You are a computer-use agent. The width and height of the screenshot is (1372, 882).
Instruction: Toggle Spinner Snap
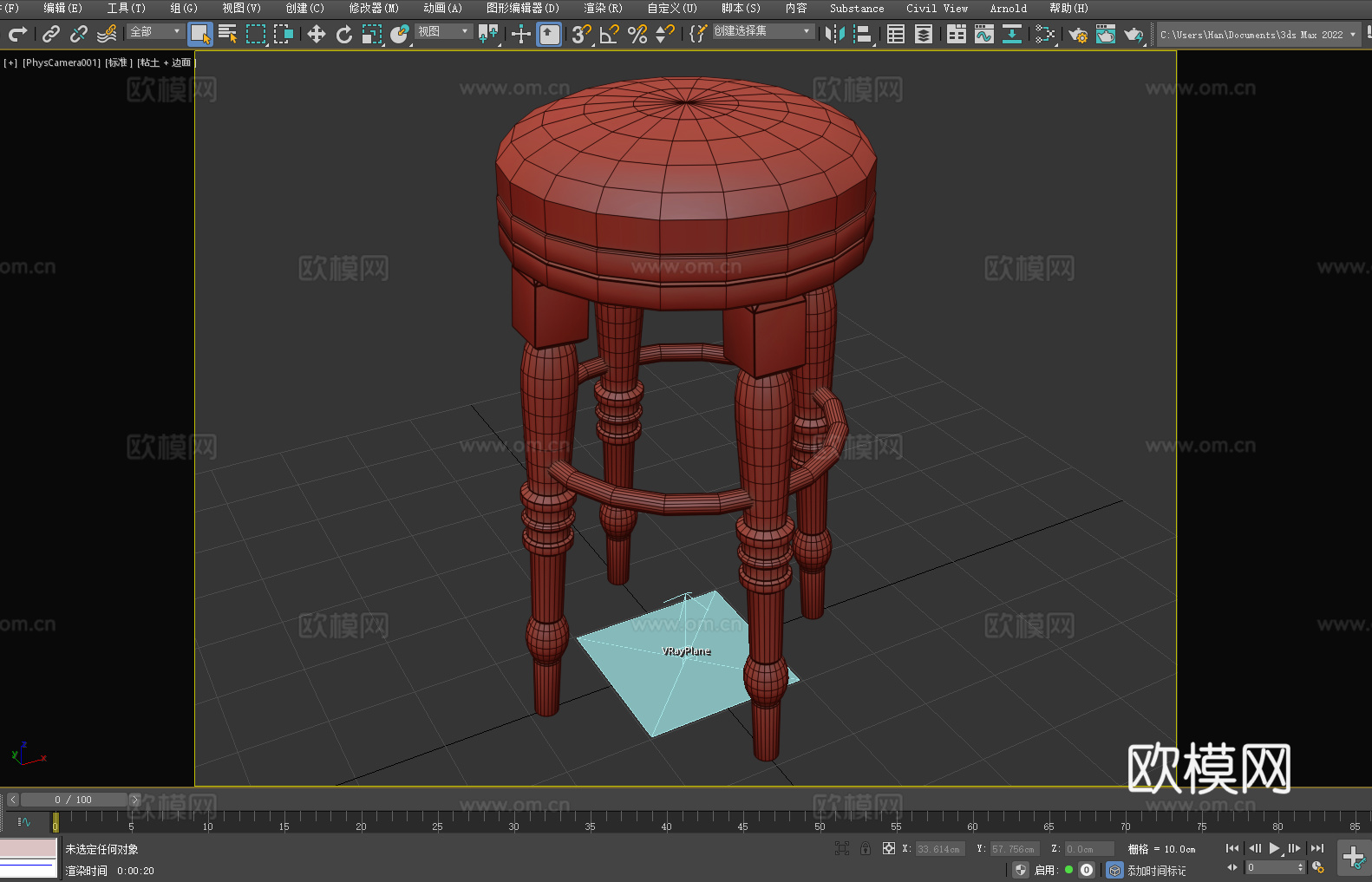click(665, 34)
